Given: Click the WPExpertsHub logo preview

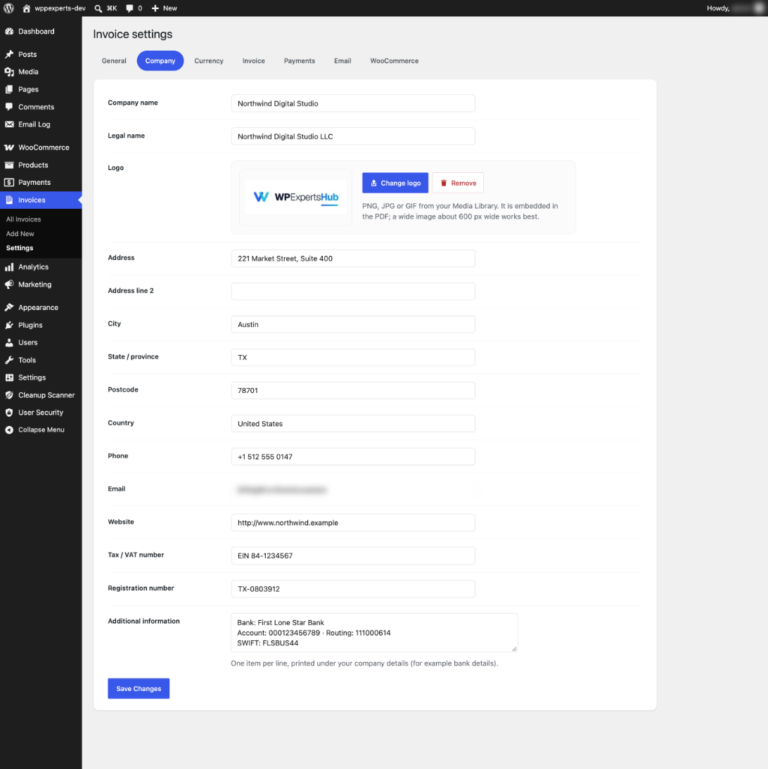Looking at the screenshot, I should [x=296, y=197].
